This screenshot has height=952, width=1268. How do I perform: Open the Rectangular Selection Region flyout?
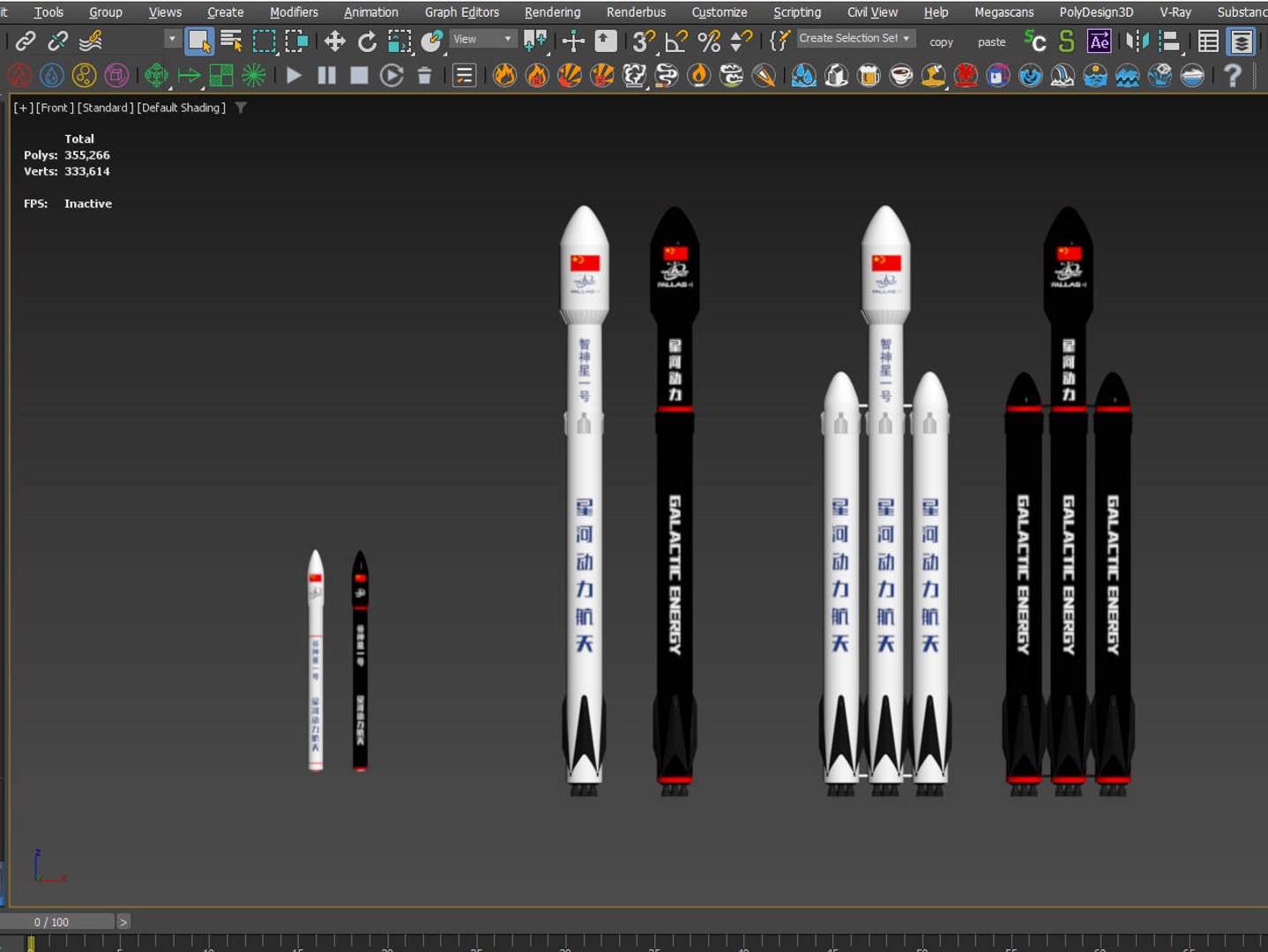(x=265, y=41)
